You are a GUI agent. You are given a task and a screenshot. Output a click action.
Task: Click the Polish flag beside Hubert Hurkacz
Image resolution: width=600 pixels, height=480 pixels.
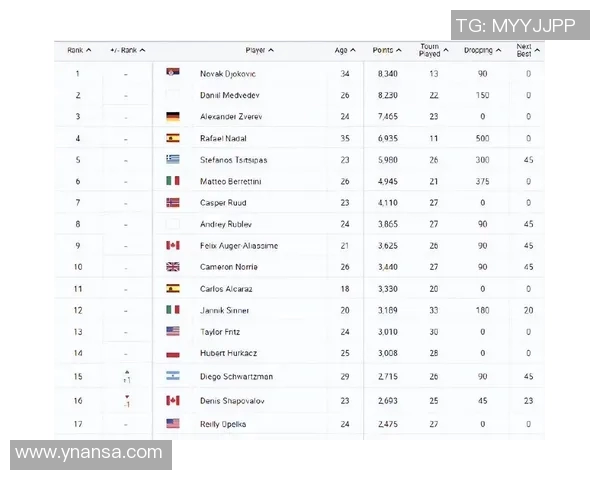point(172,353)
